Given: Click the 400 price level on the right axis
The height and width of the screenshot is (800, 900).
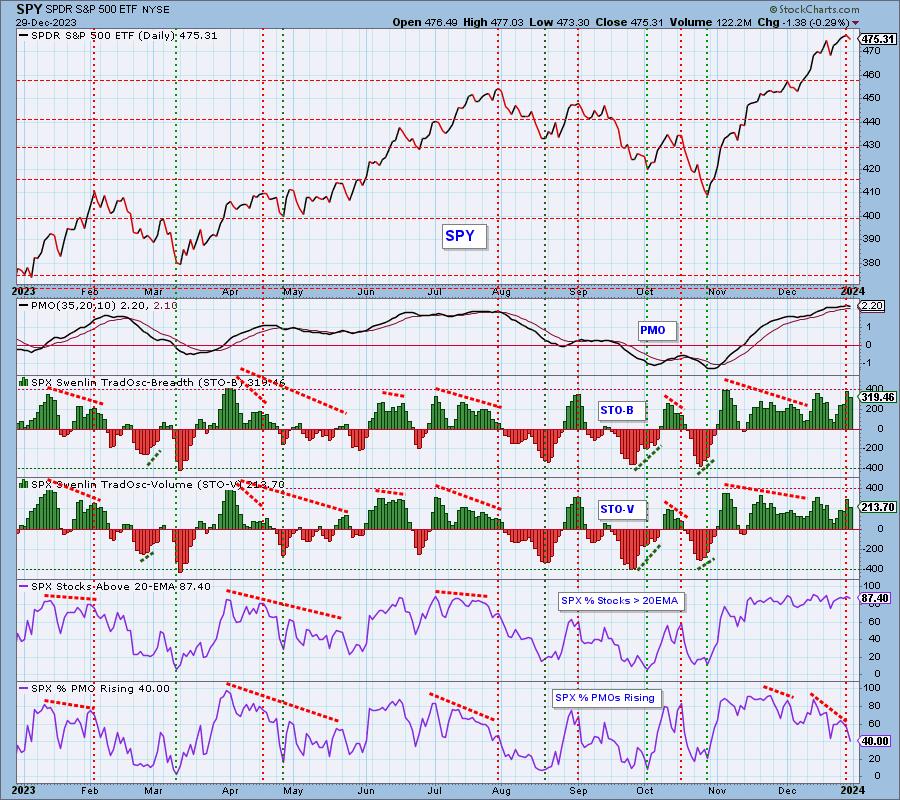Looking at the screenshot, I should click(x=872, y=216).
